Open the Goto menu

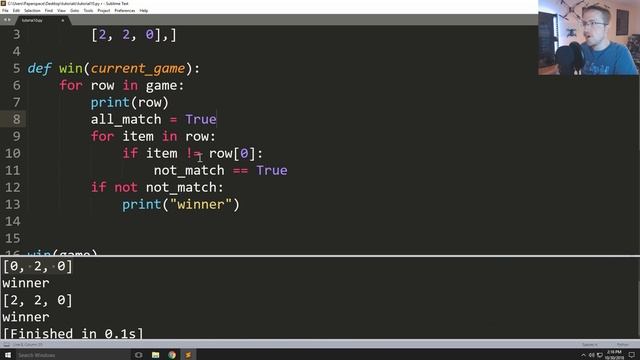coord(75,11)
